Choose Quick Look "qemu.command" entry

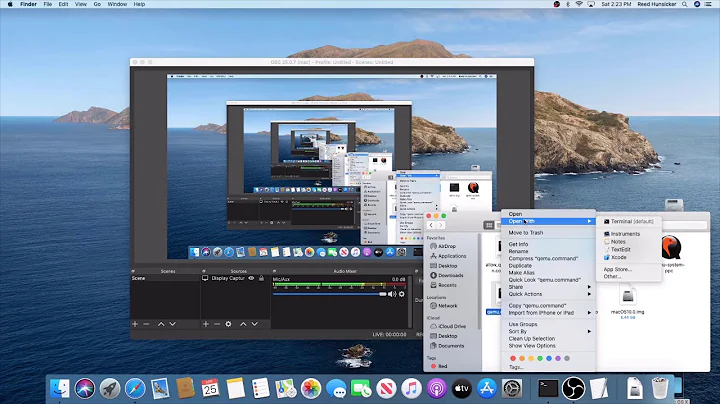[545, 280]
